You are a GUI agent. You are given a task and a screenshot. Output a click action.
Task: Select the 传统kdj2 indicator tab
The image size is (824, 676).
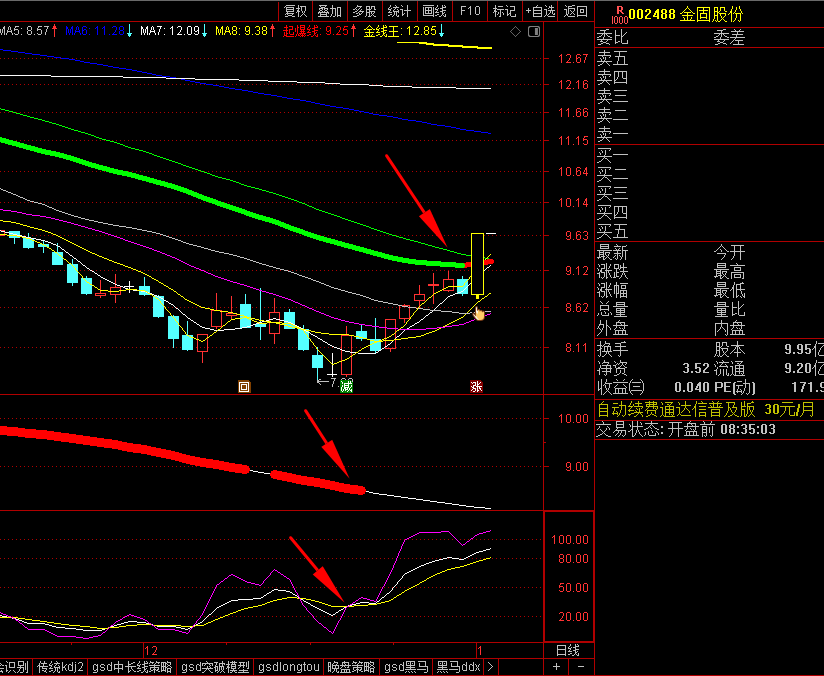click(60, 667)
